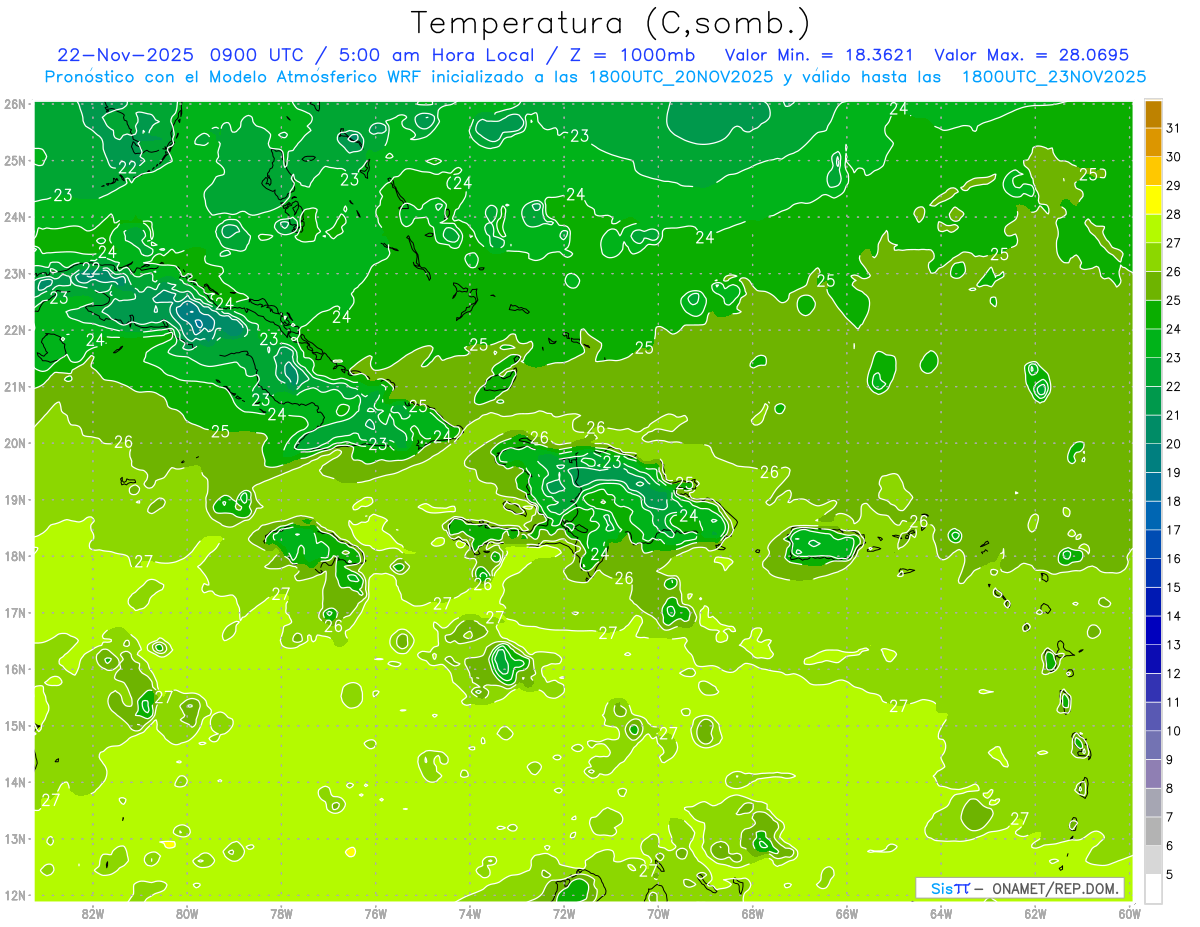Click the purple colorbar segment between 9 and 10
1200x927 pixels.
1153,745
